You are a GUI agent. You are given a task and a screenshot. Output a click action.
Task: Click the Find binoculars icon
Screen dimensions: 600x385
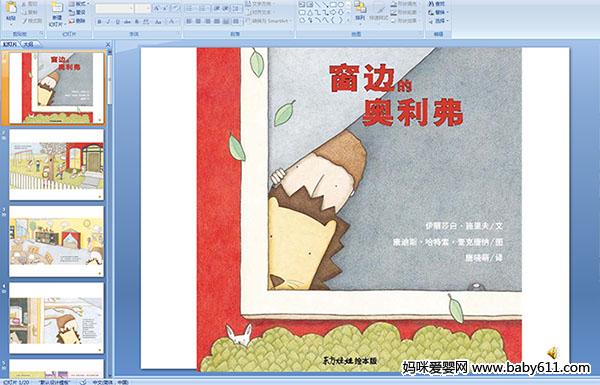pos(431,4)
